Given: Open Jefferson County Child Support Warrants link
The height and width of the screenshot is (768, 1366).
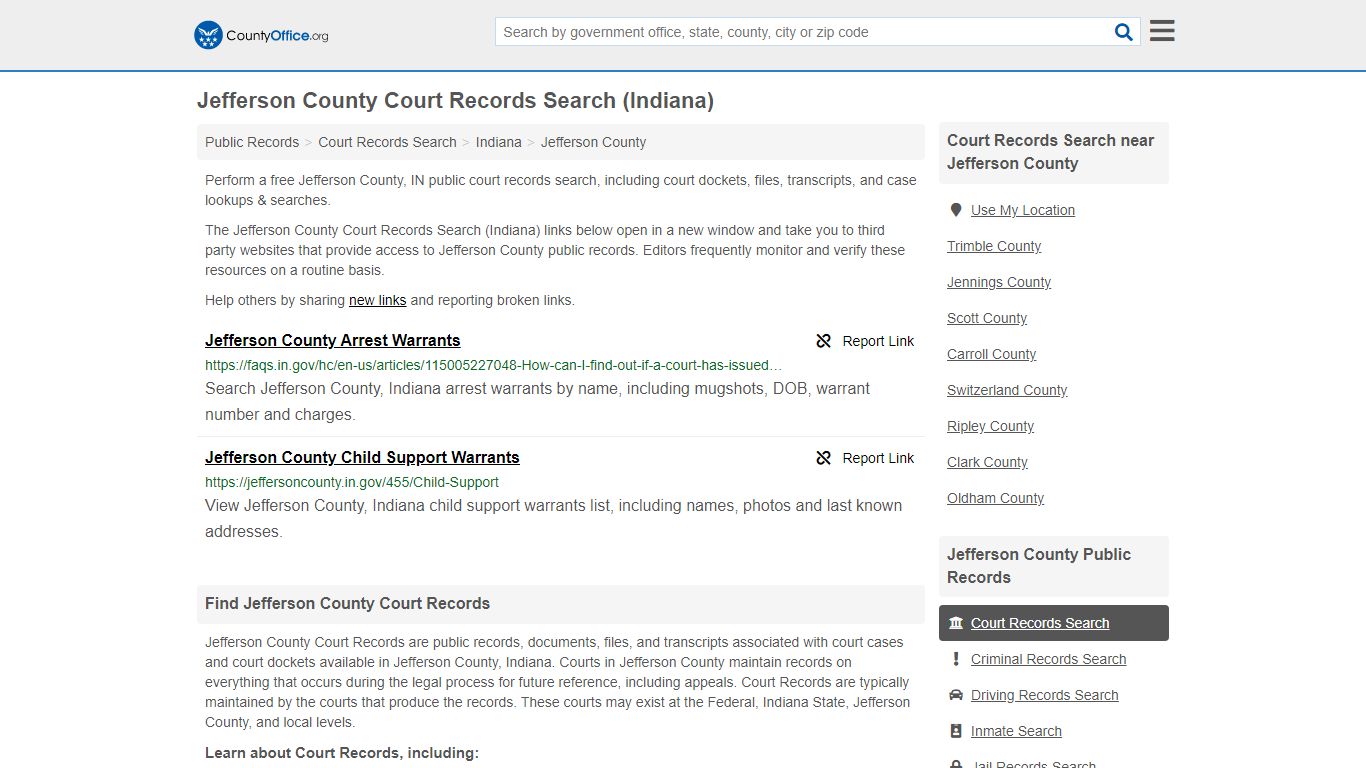Looking at the screenshot, I should point(362,457).
